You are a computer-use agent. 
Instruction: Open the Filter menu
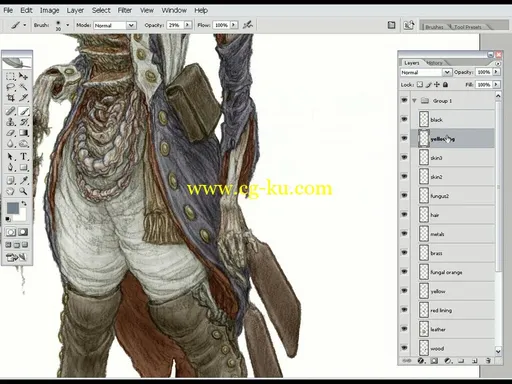point(125,10)
